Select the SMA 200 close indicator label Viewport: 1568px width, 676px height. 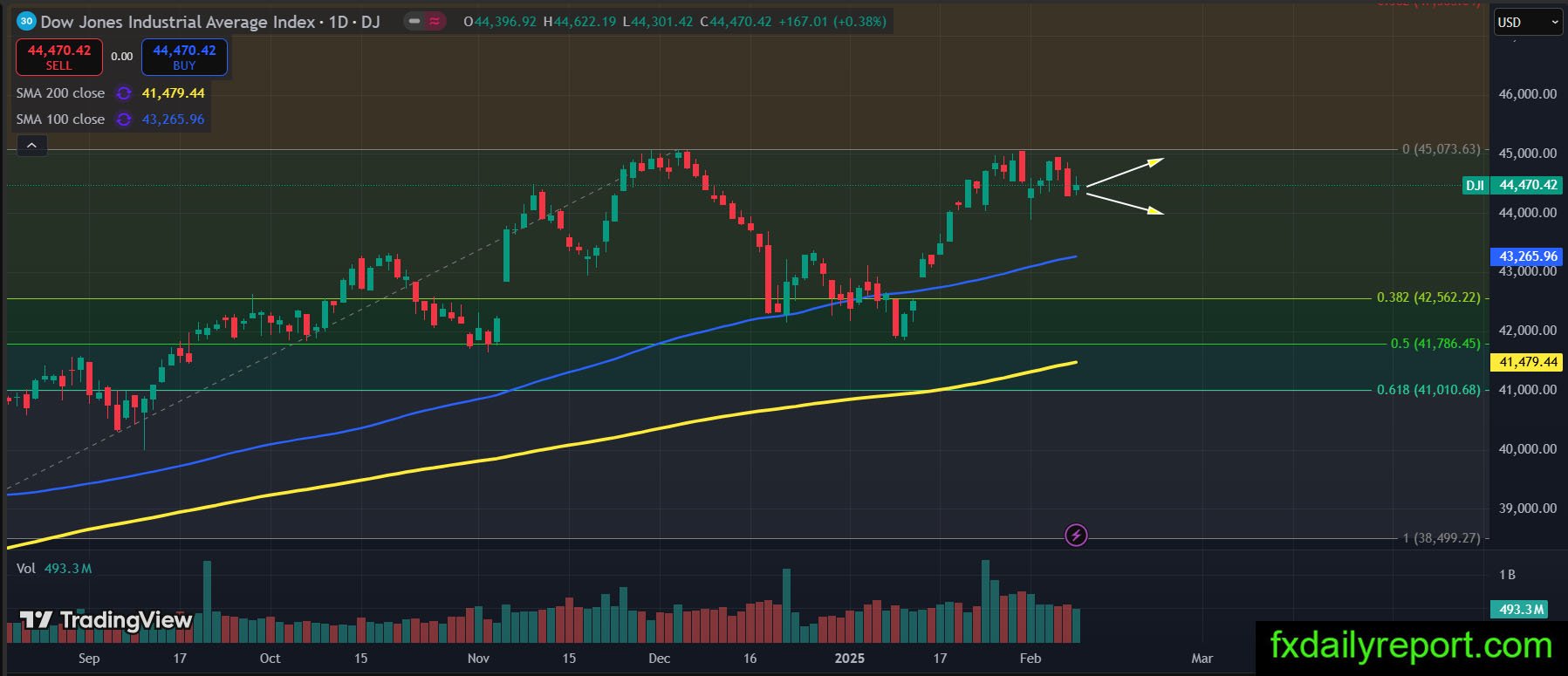click(x=60, y=93)
